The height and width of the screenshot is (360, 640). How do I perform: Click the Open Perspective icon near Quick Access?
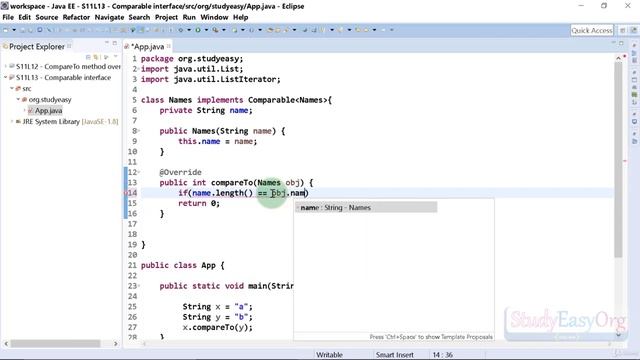click(x=623, y=30)
